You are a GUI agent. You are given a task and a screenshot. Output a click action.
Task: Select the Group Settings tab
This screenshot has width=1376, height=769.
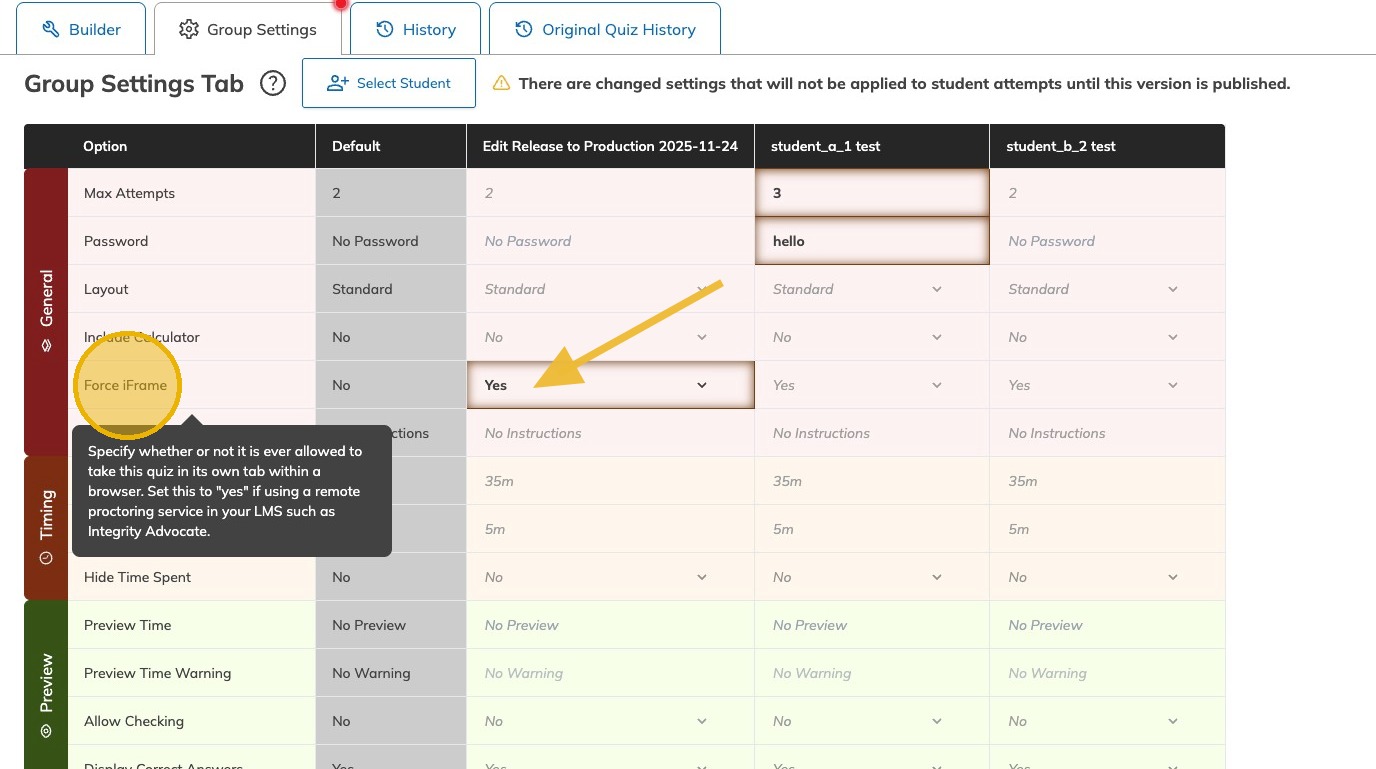click(247, 29)
